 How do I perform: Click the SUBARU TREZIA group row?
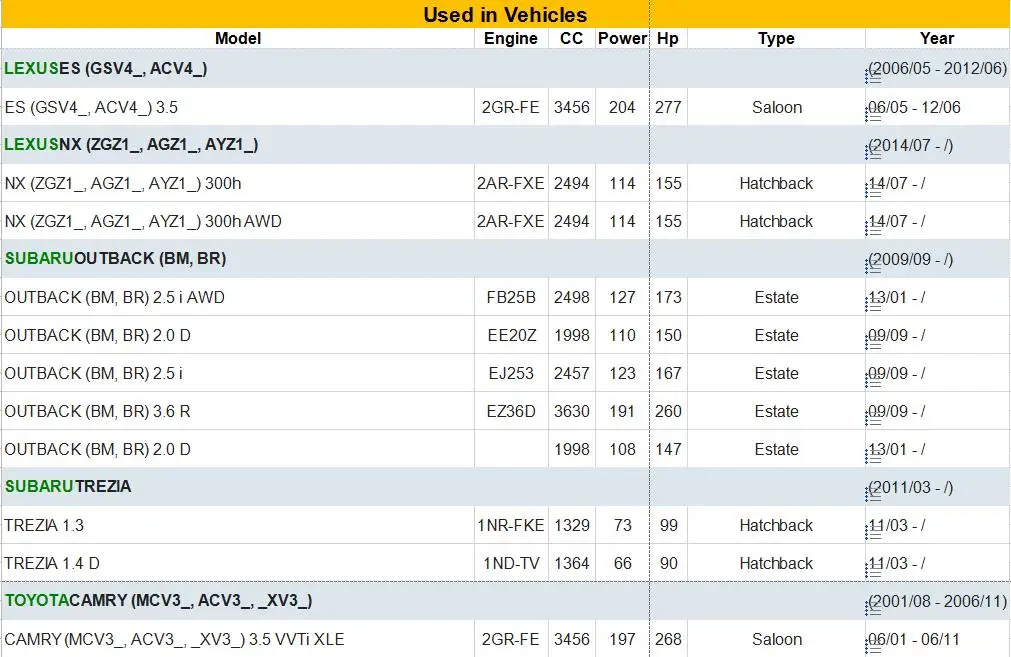pos(505,487)
